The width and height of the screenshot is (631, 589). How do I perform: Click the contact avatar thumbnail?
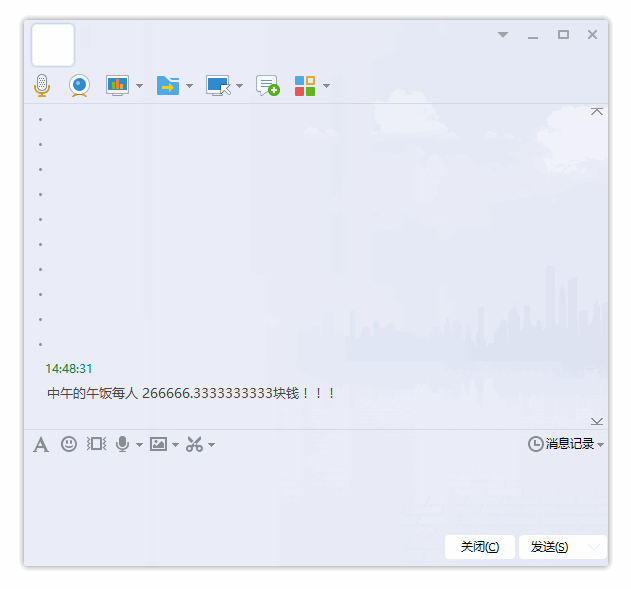pyautogui.click(x=53, y=45)
